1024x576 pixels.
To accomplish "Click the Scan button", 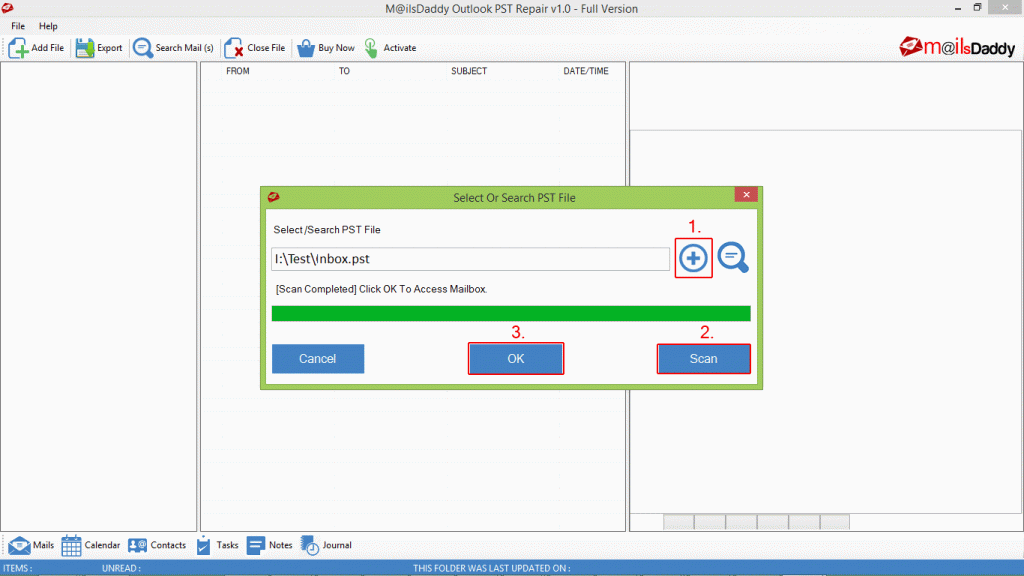I will click(x=703, y=359).
